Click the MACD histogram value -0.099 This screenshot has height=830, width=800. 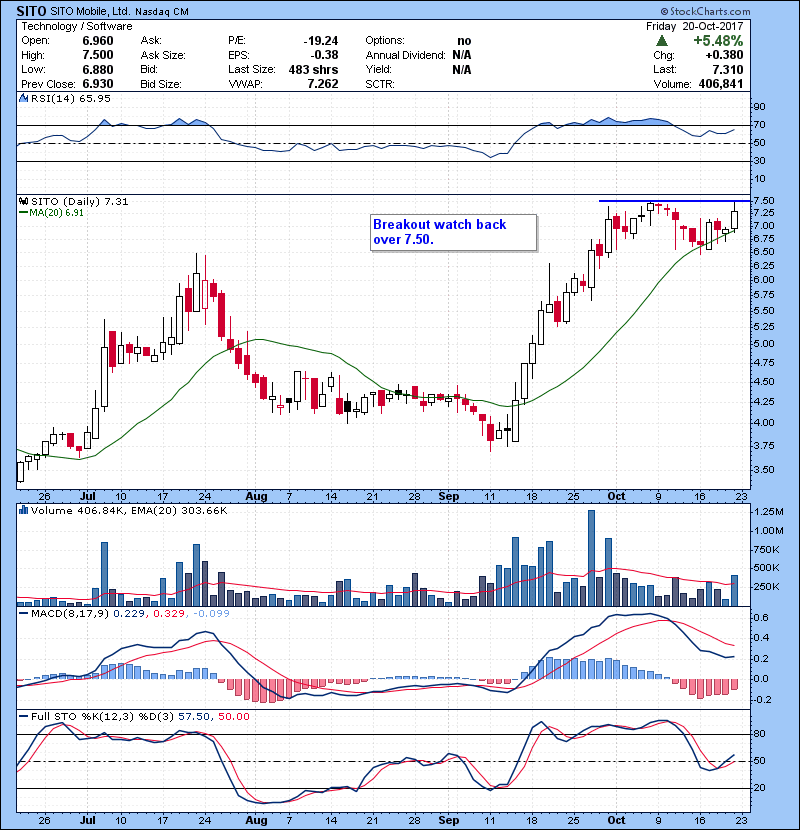pos(211,614)
